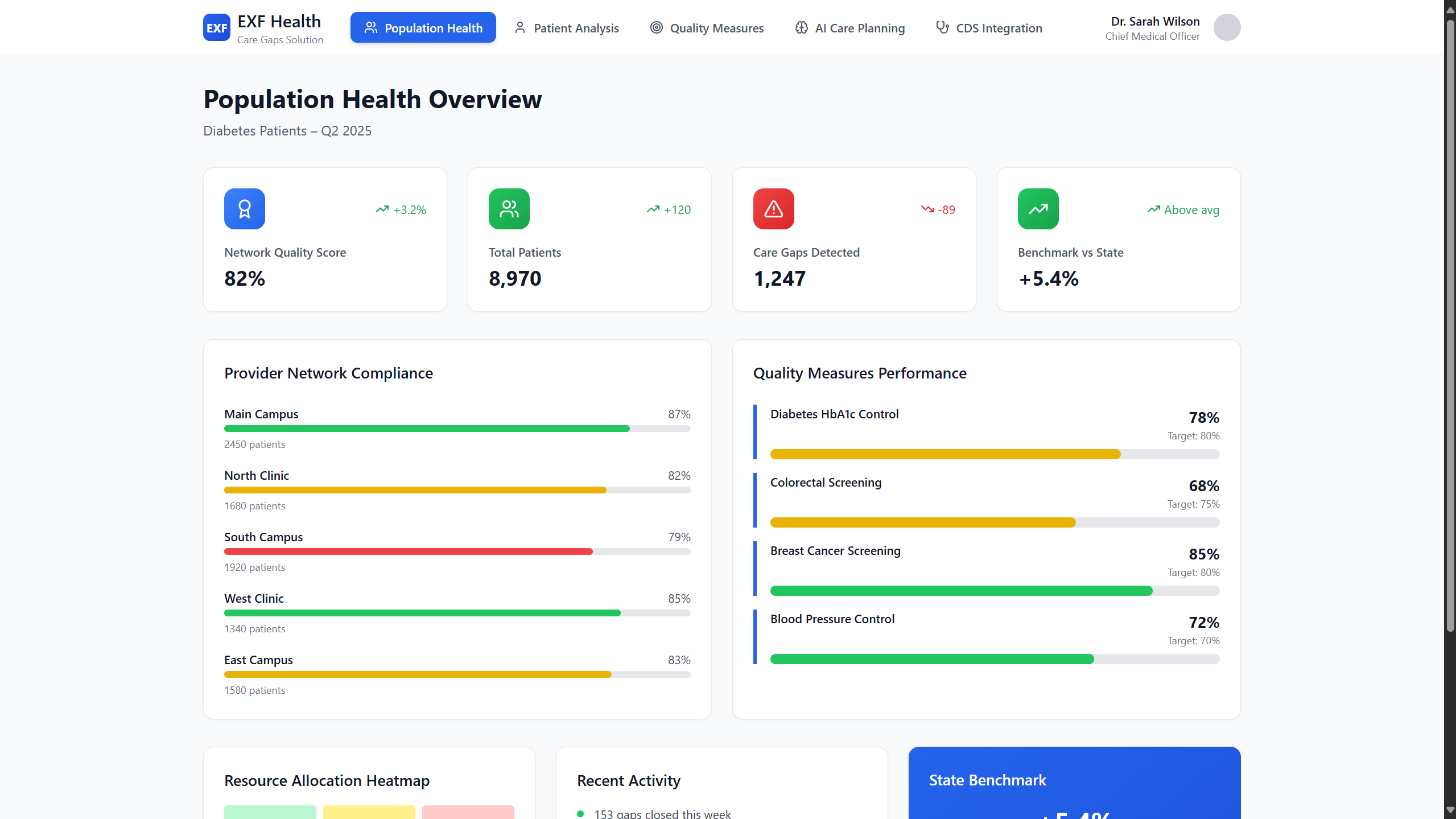Click Colorectal Screening measure label

[x=826, y=482]
